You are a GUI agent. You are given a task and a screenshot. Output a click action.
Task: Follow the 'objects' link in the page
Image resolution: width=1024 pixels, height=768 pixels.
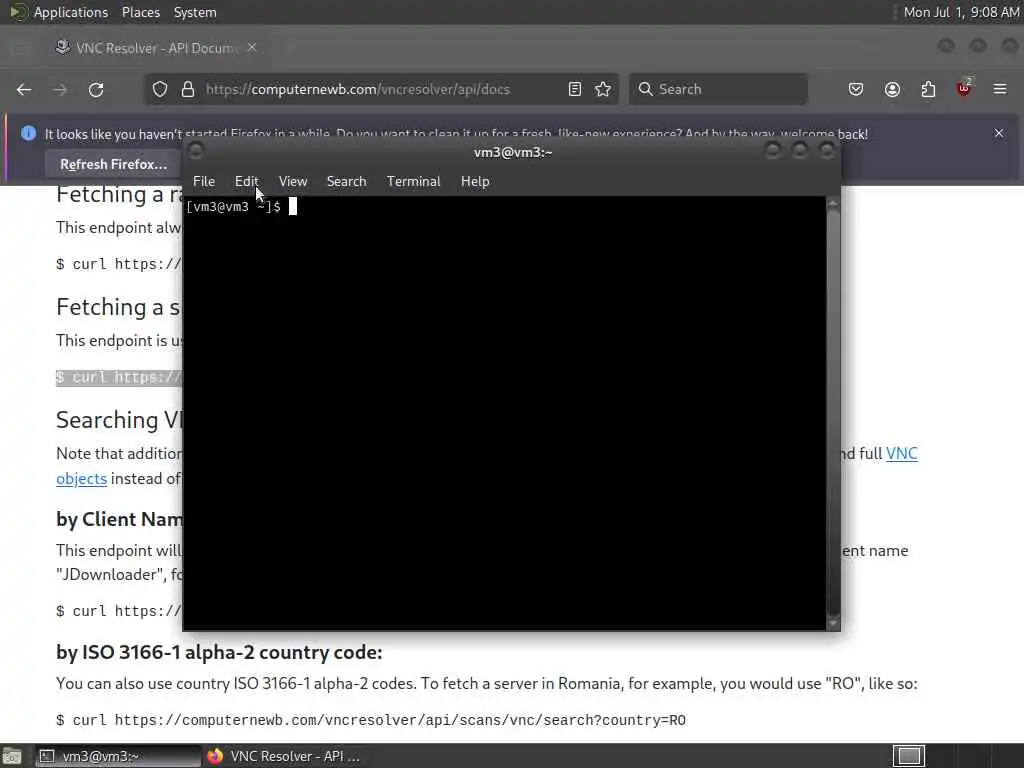click(81, 479)
